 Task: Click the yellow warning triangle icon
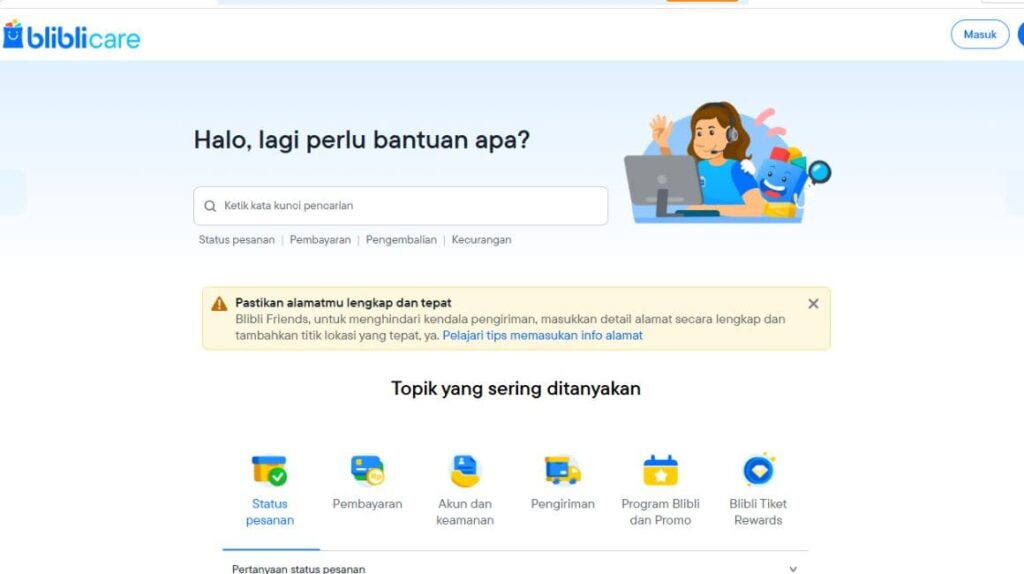pyautogui.click(x=219, y=304)
